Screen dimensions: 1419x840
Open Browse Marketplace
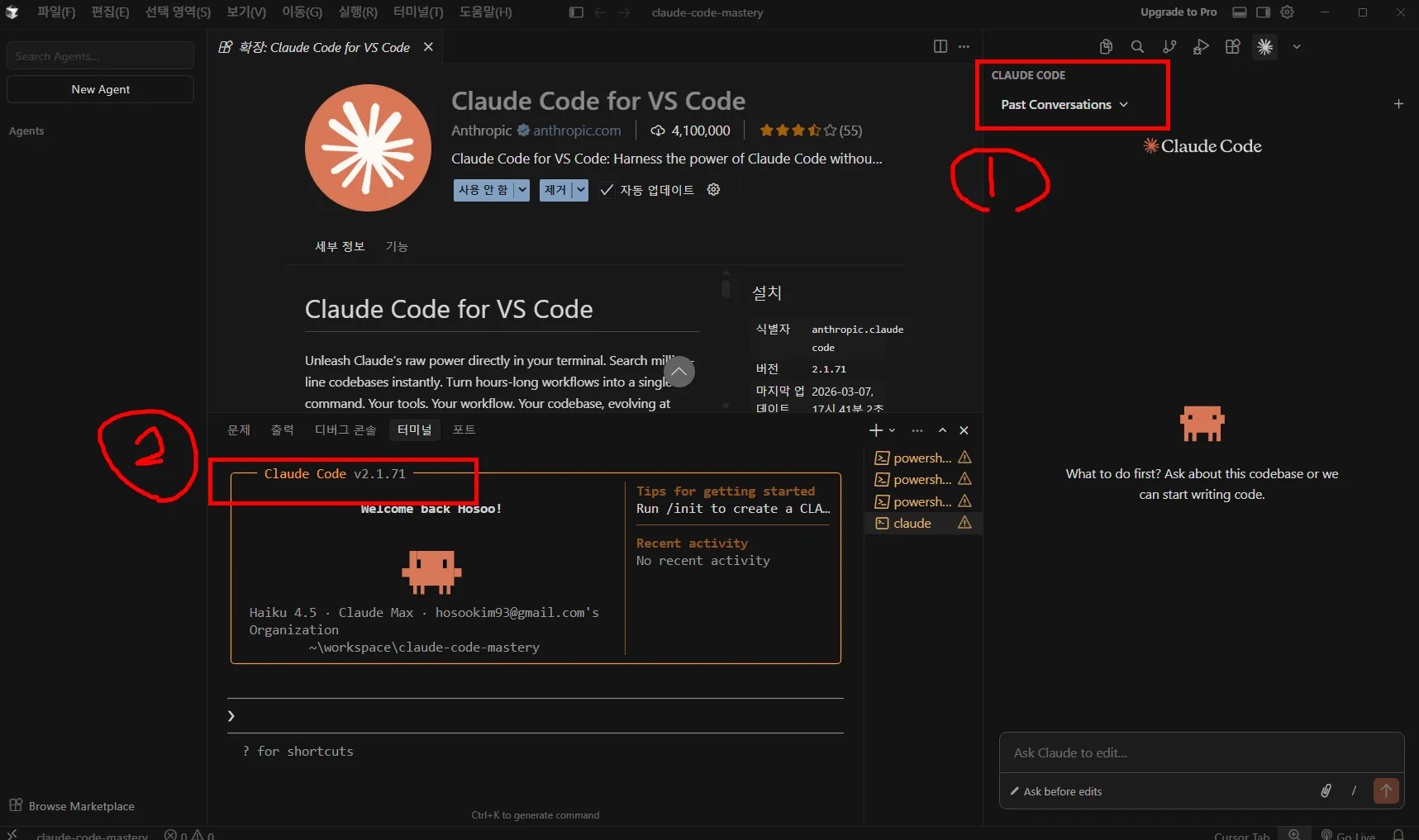tap(72, 806)
